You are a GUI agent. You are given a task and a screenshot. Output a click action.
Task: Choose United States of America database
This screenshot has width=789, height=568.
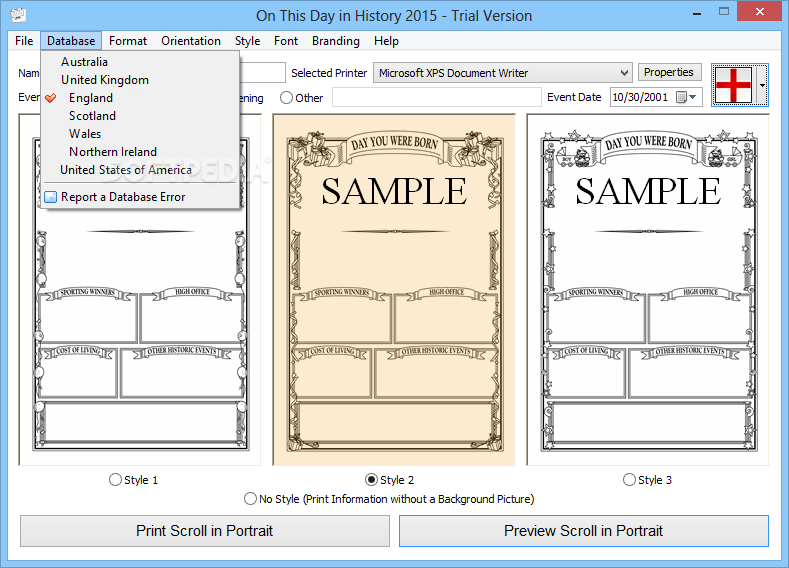point(140,170)
